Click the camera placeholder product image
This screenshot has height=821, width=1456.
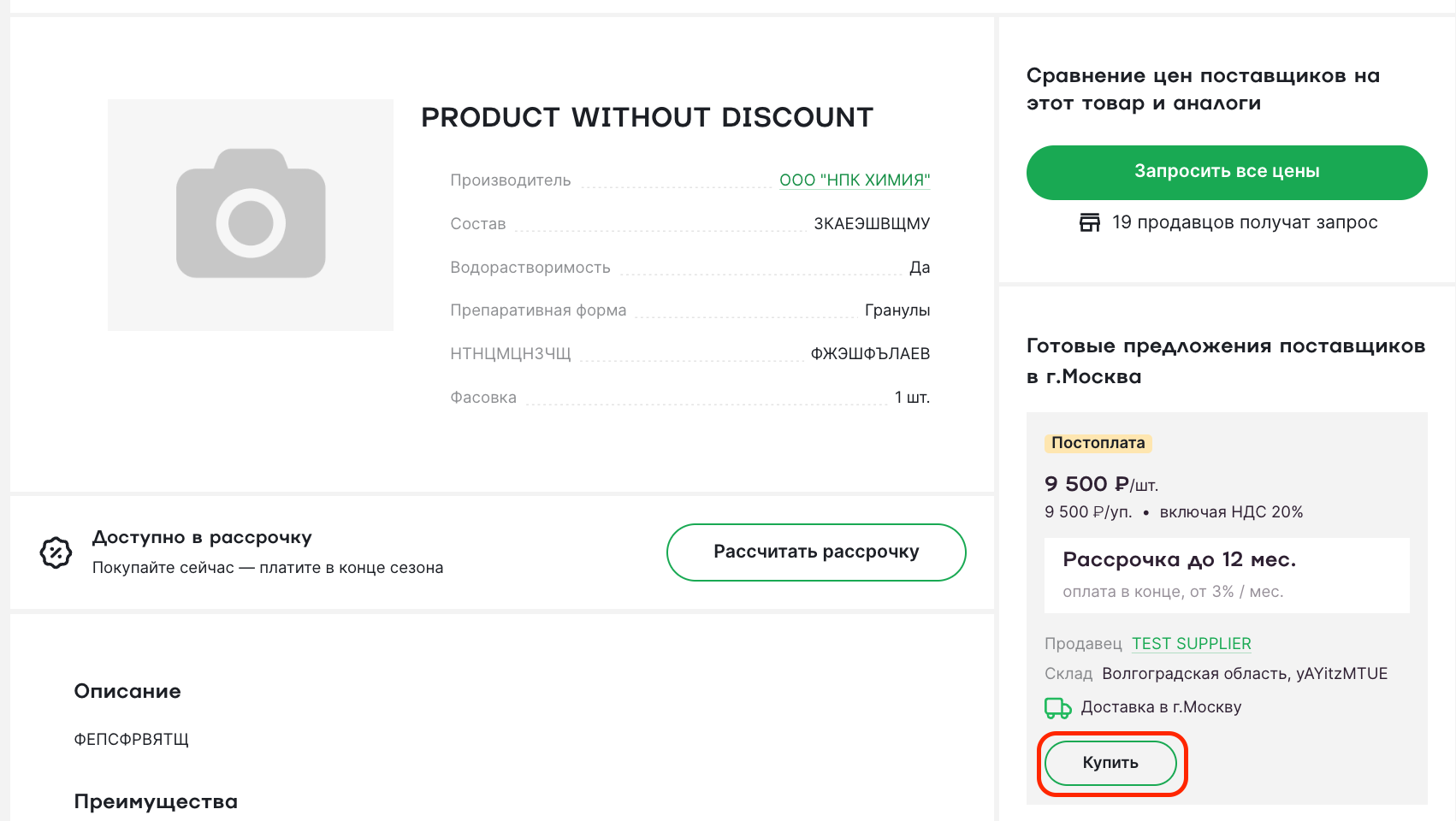[x=251, y=215]
